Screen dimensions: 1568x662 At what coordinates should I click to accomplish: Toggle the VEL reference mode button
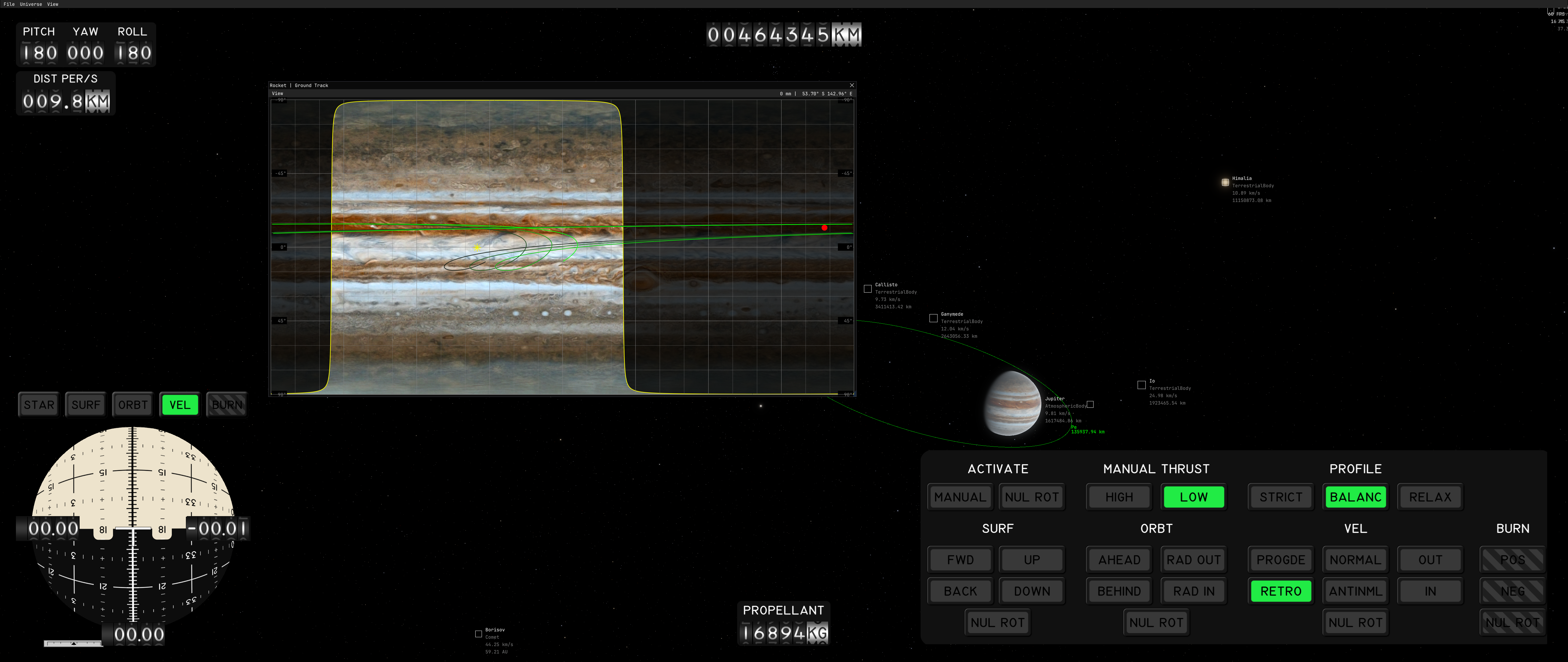tap(179, 405)
